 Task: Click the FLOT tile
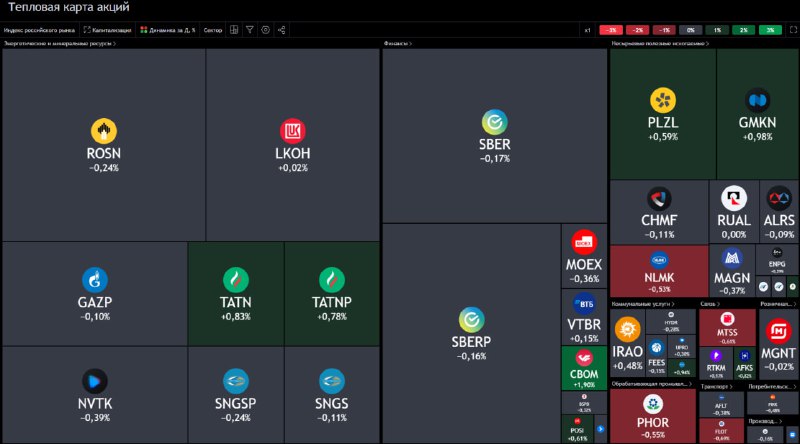click(721, 431)
